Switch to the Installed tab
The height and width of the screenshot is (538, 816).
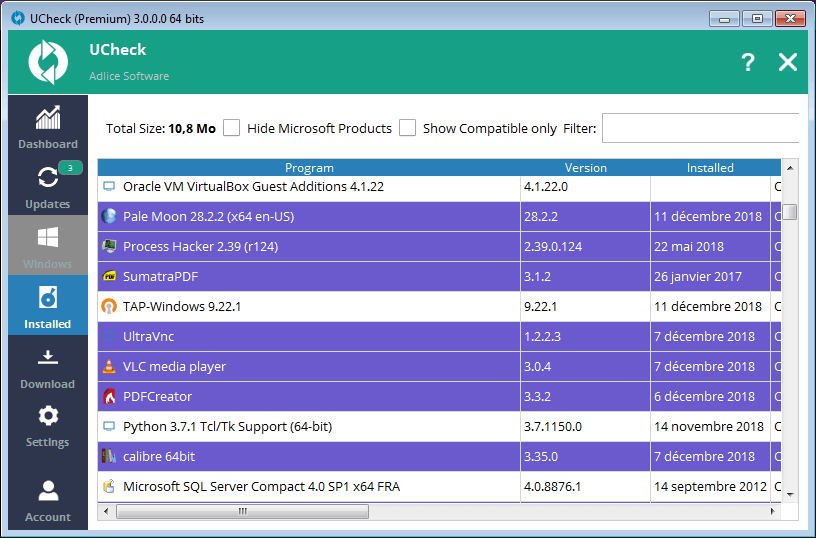[47, 306]
